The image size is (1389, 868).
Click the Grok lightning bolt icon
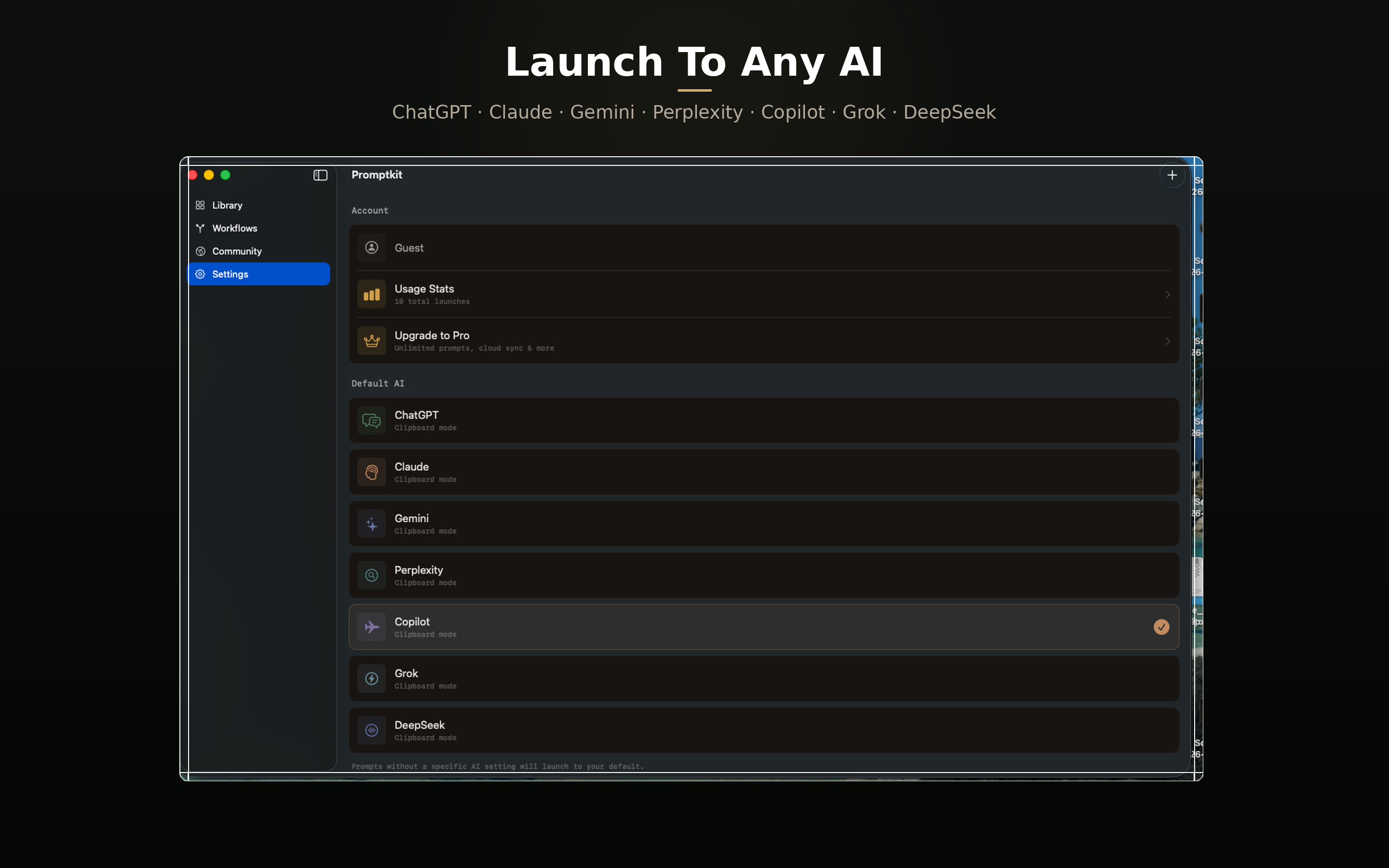[x=371, y=678]
